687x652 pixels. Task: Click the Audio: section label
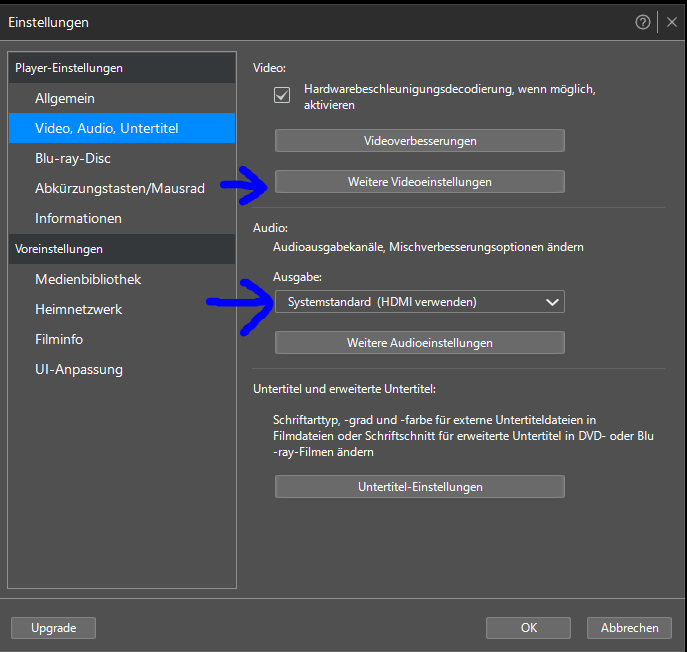[270, 228]
